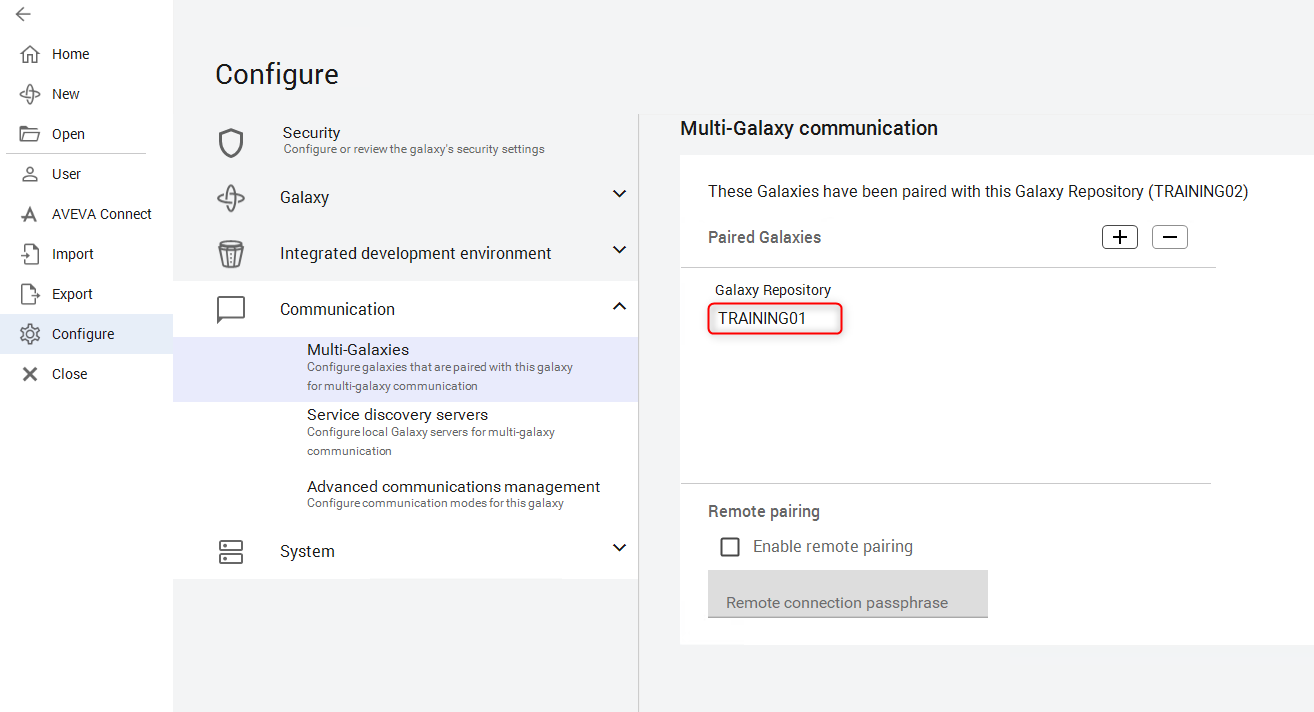Screen dimensions: 1314x712
Task: Click the back arrow icon
Action: [x=23, y=14]
